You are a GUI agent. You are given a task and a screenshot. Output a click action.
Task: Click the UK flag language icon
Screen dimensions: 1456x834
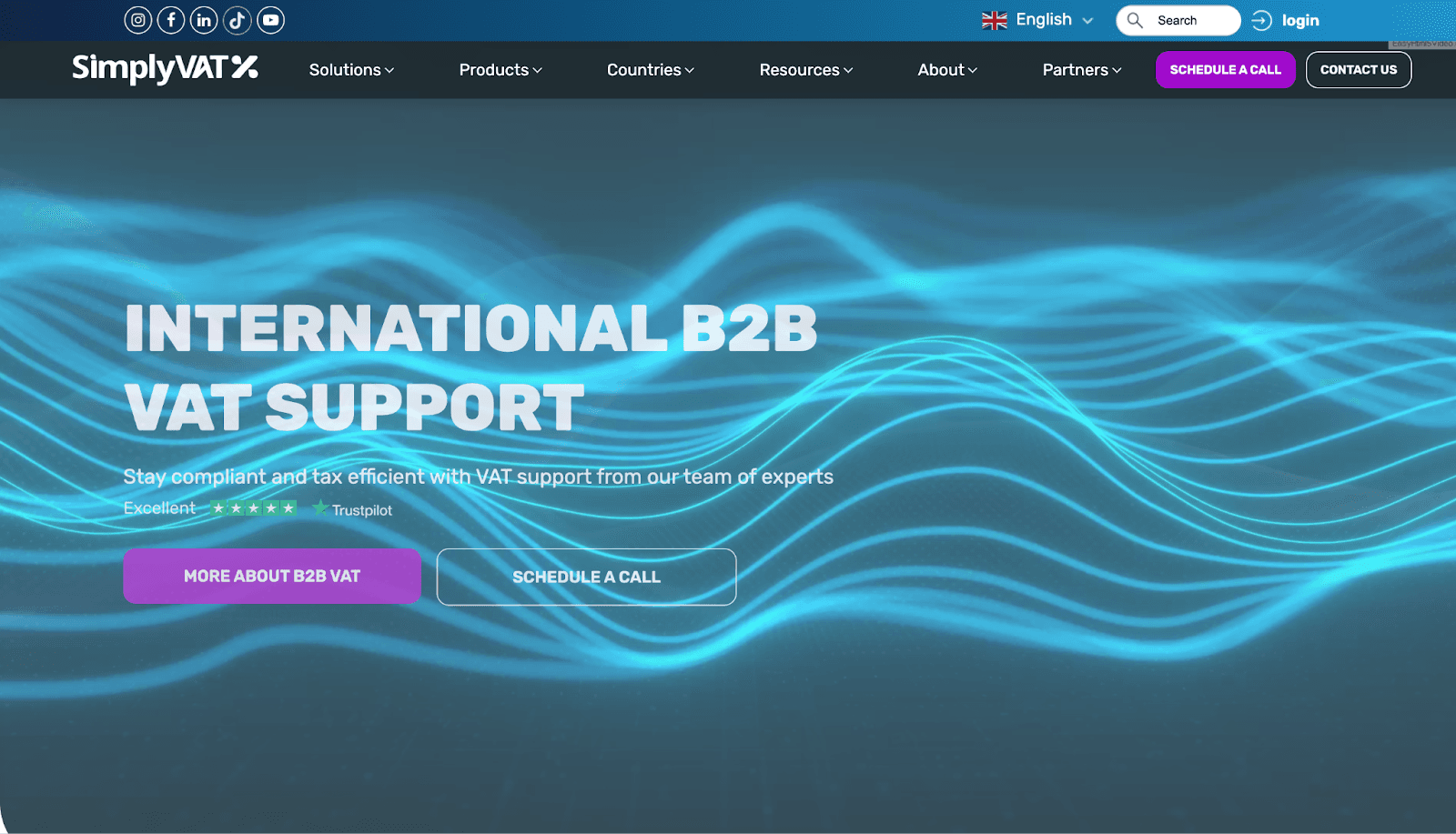click(995, 20)
